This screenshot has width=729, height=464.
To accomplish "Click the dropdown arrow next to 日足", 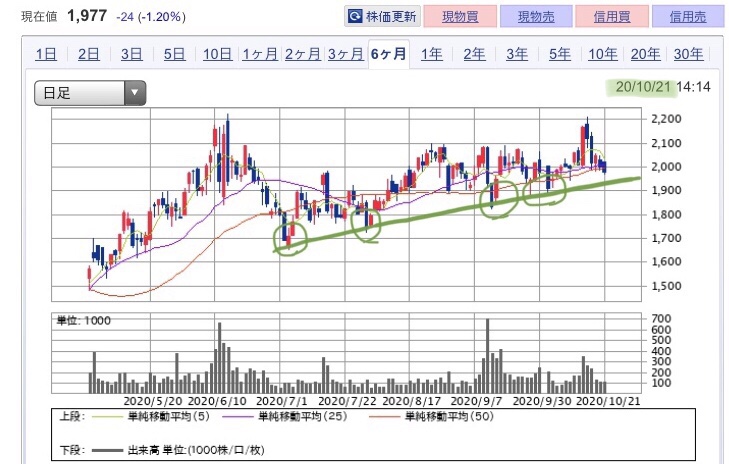I will pos(134,94).
